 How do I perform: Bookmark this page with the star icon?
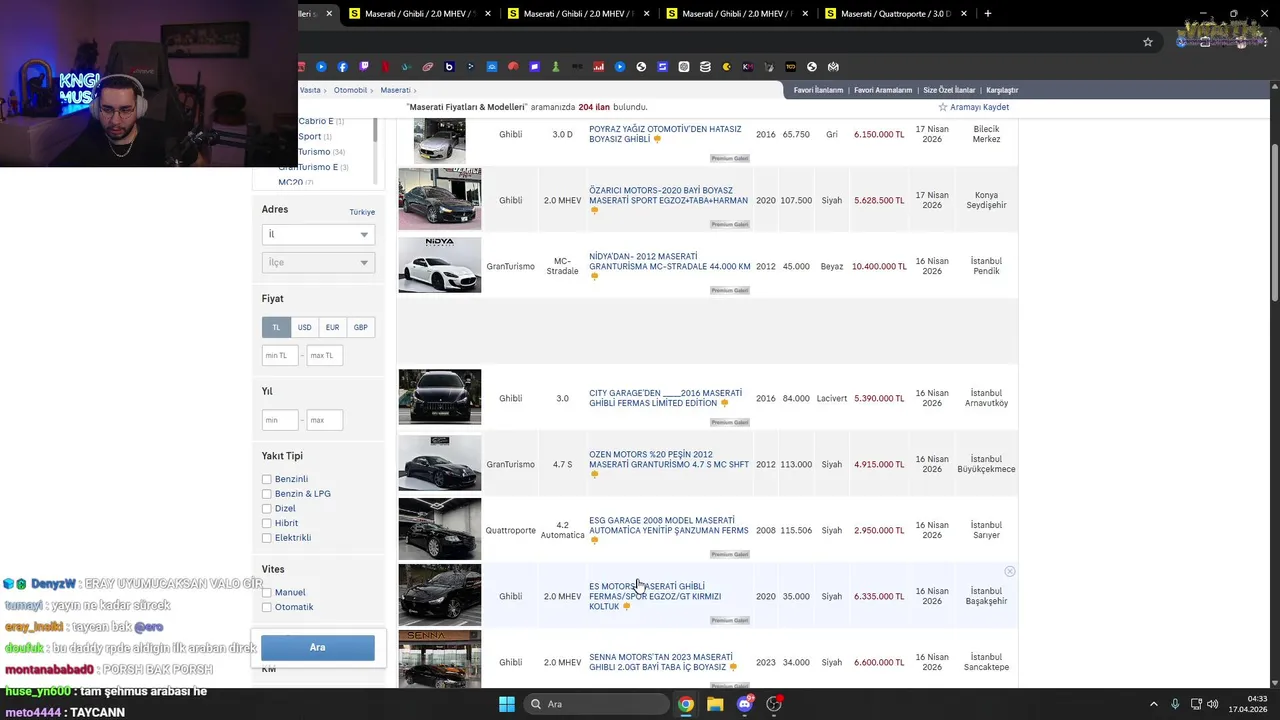(x=1148, y=42)
